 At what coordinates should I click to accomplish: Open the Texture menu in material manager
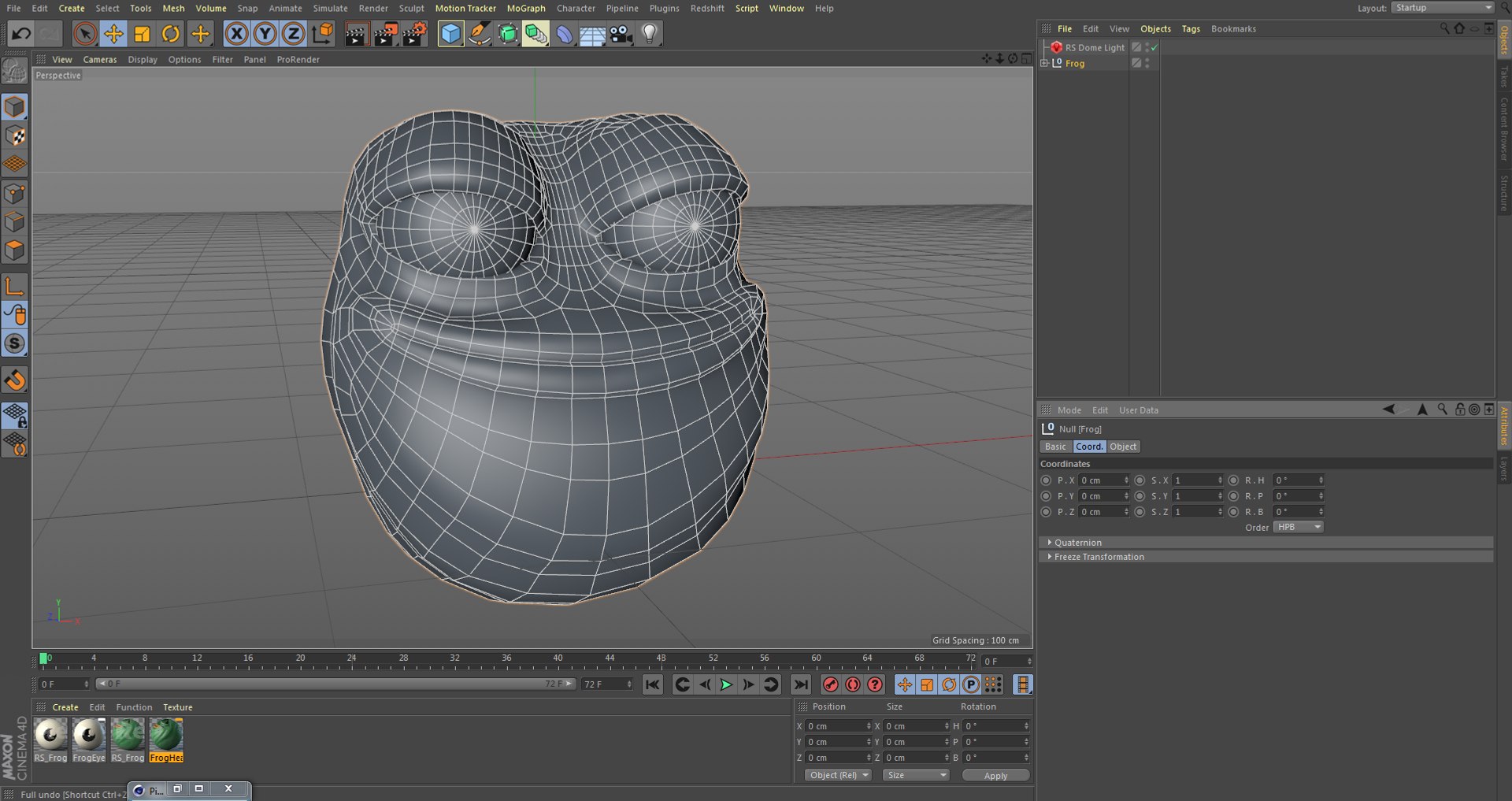click(177, 707)
